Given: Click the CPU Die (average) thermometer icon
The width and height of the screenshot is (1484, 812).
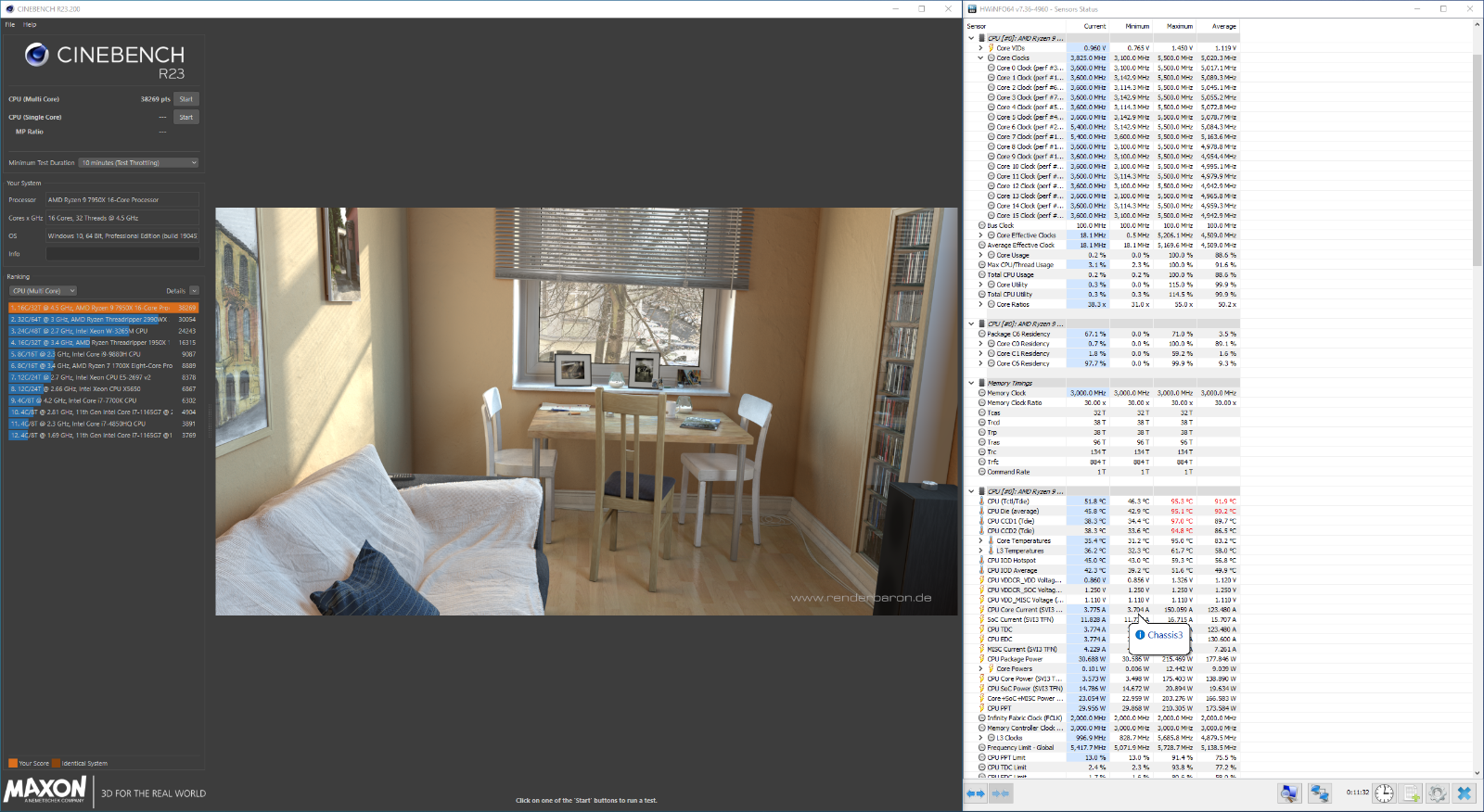Looking at the screenshot, I should click(x=981, y=512).
